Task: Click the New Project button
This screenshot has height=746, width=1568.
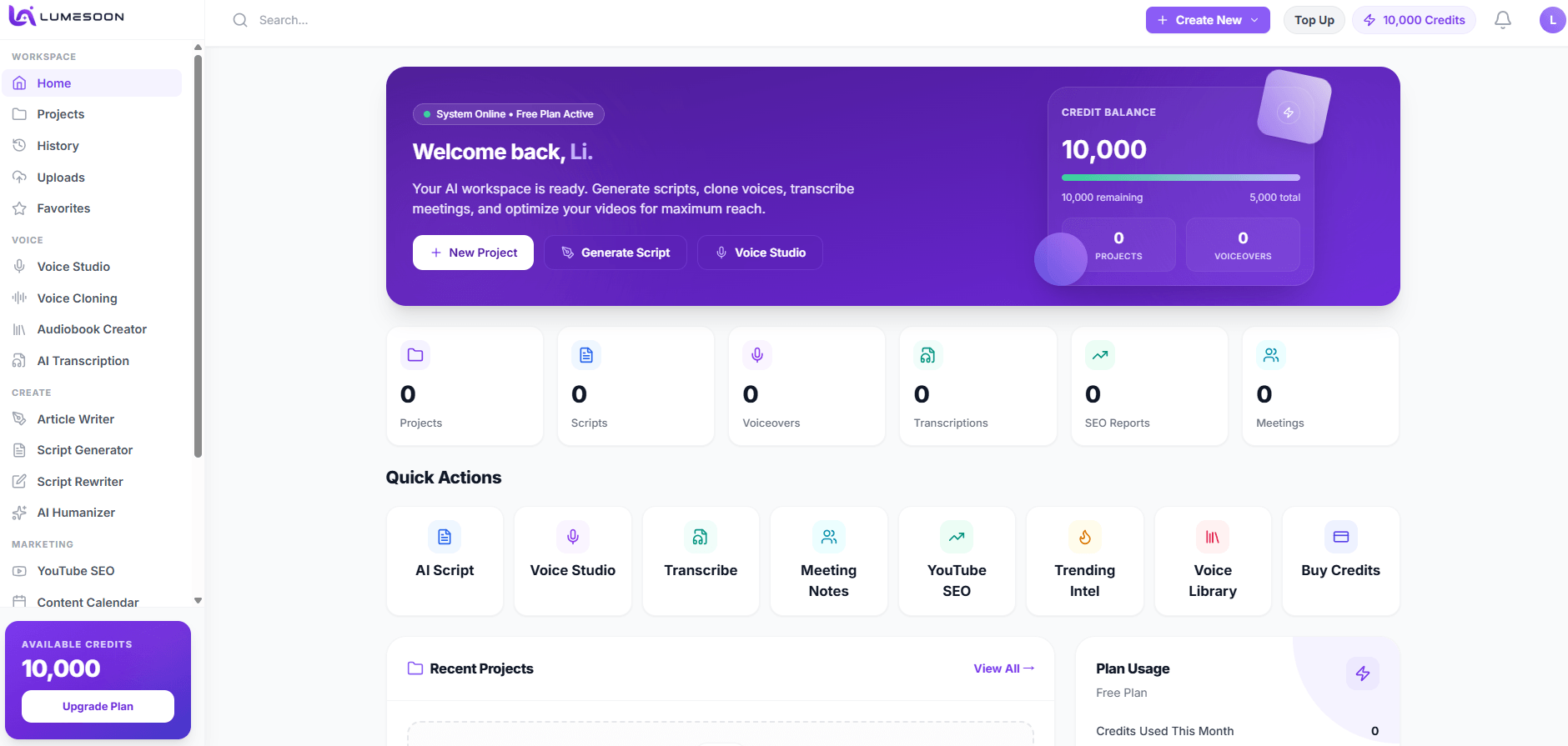Action: [x=473, y=253]
